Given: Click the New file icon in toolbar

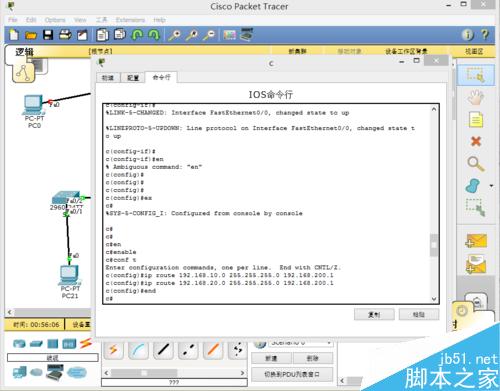Looking at the screenshot, I should point(14,35).
